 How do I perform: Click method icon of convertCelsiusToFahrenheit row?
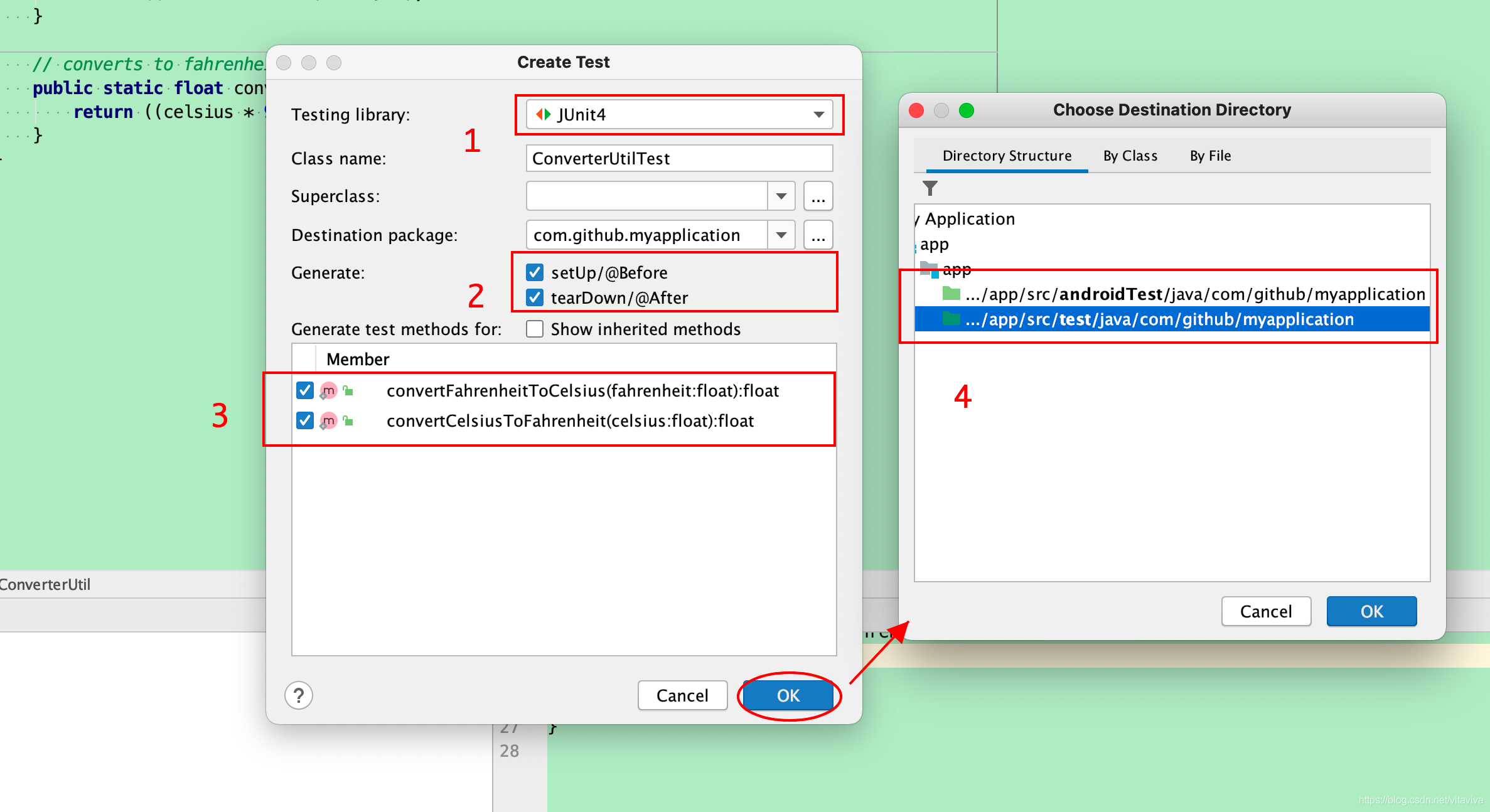pos(328,421)
